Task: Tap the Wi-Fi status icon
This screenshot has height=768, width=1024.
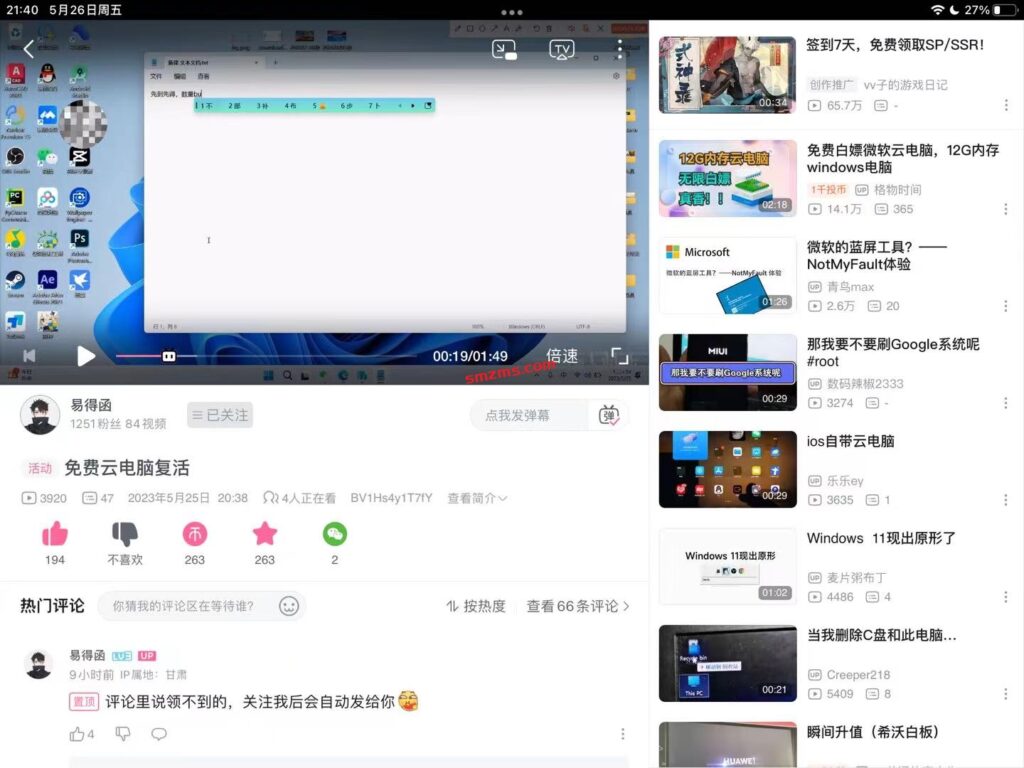Action: click(x=937, y=10)
